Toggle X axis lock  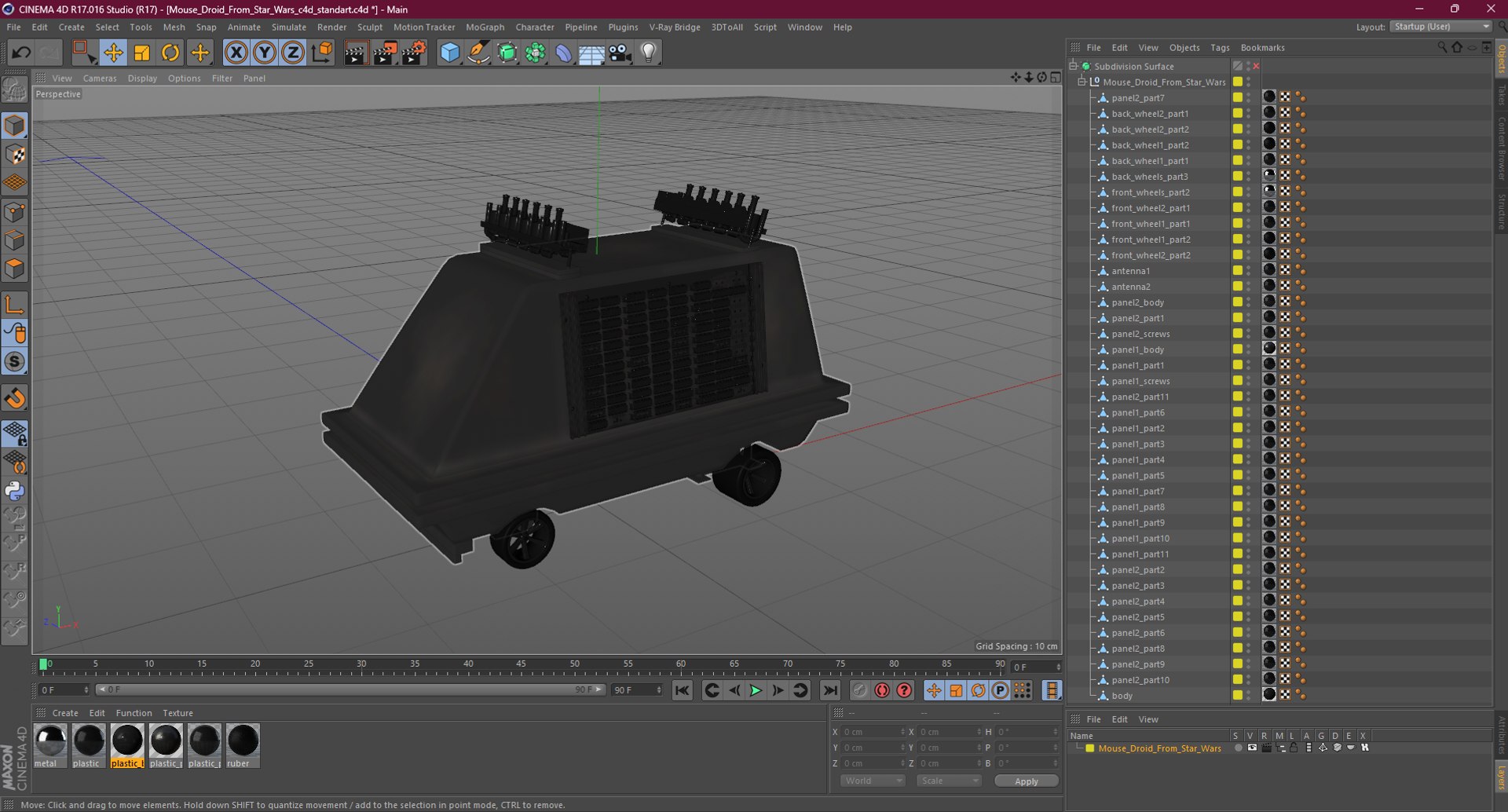[x=236, y=53]
